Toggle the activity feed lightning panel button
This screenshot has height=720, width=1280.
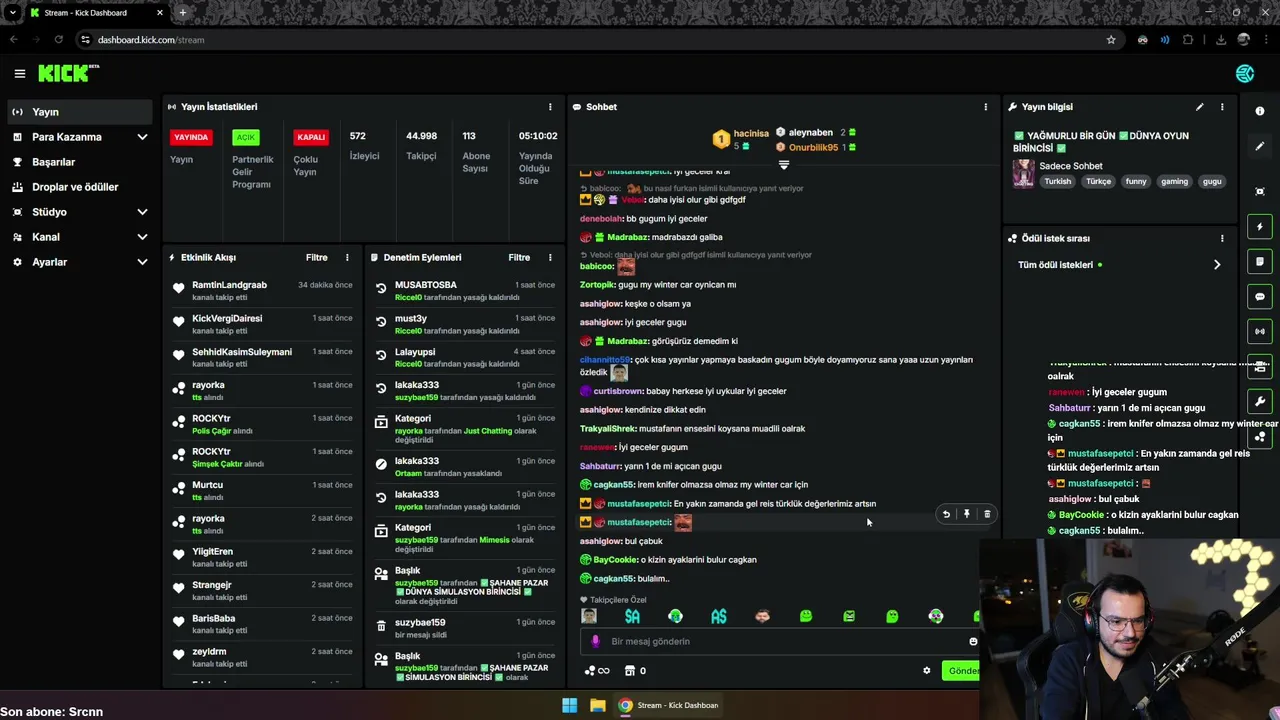(x=1260, y=227)
